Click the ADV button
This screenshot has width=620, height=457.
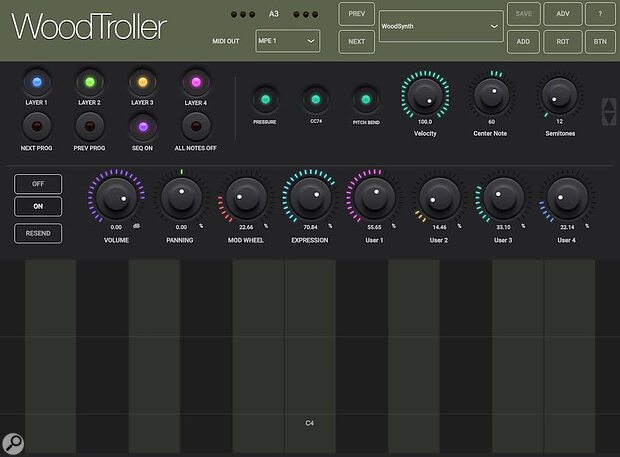(563, 14)
